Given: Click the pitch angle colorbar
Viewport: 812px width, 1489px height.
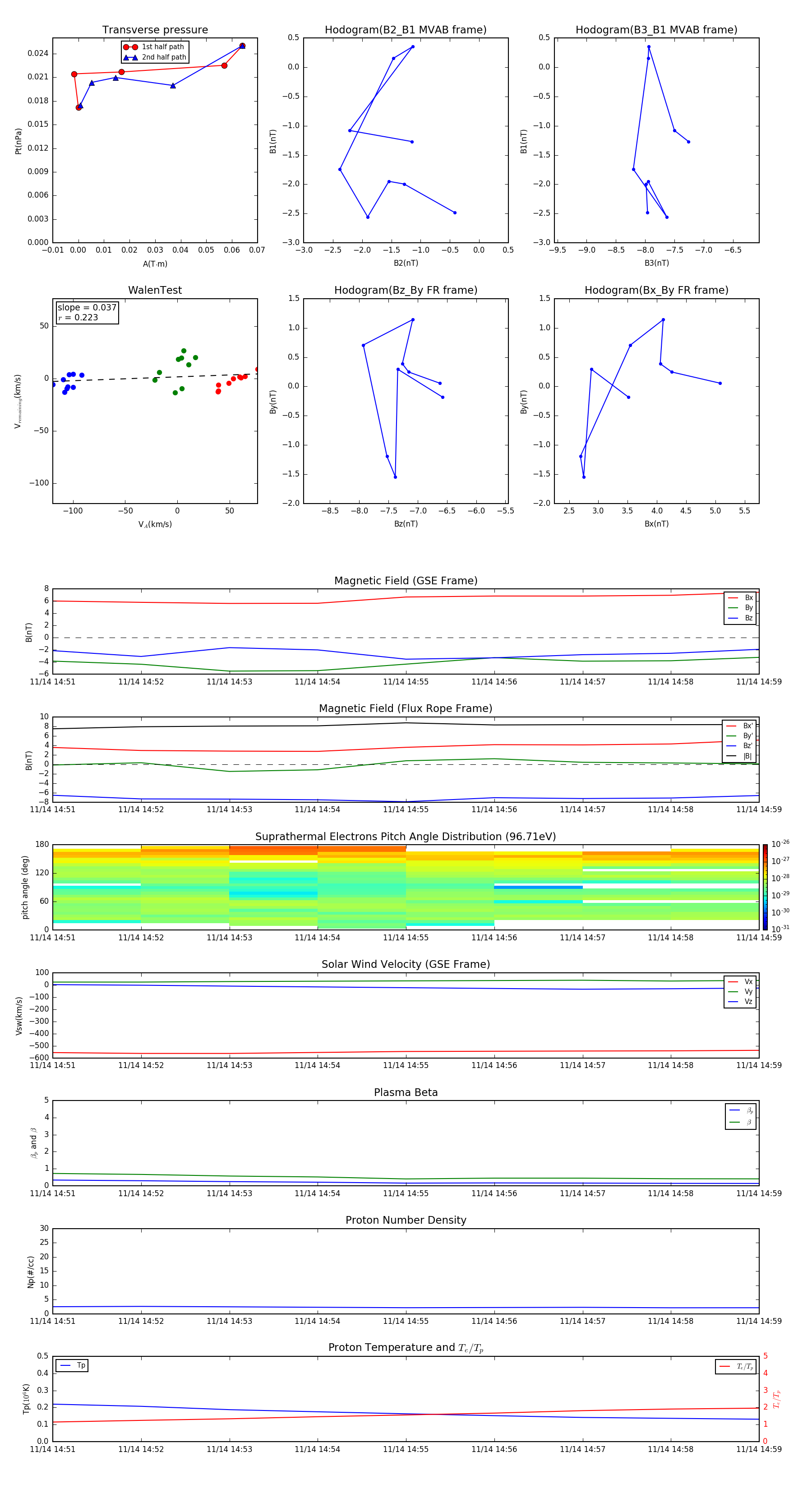Looking at the screenshot, I should click(x=765, y=887).
